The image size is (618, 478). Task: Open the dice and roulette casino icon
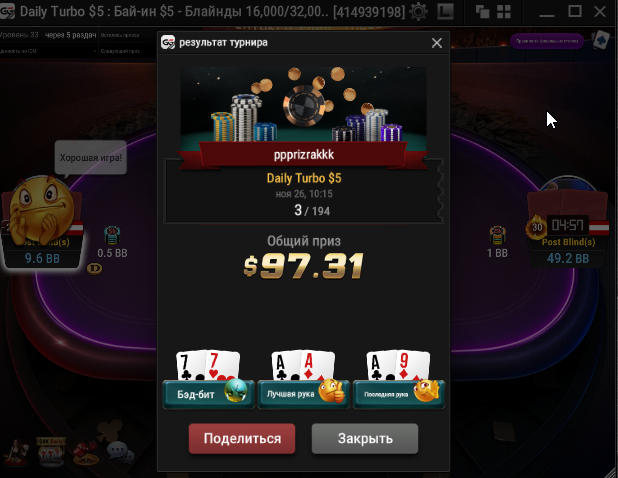(x=86, y=453)
